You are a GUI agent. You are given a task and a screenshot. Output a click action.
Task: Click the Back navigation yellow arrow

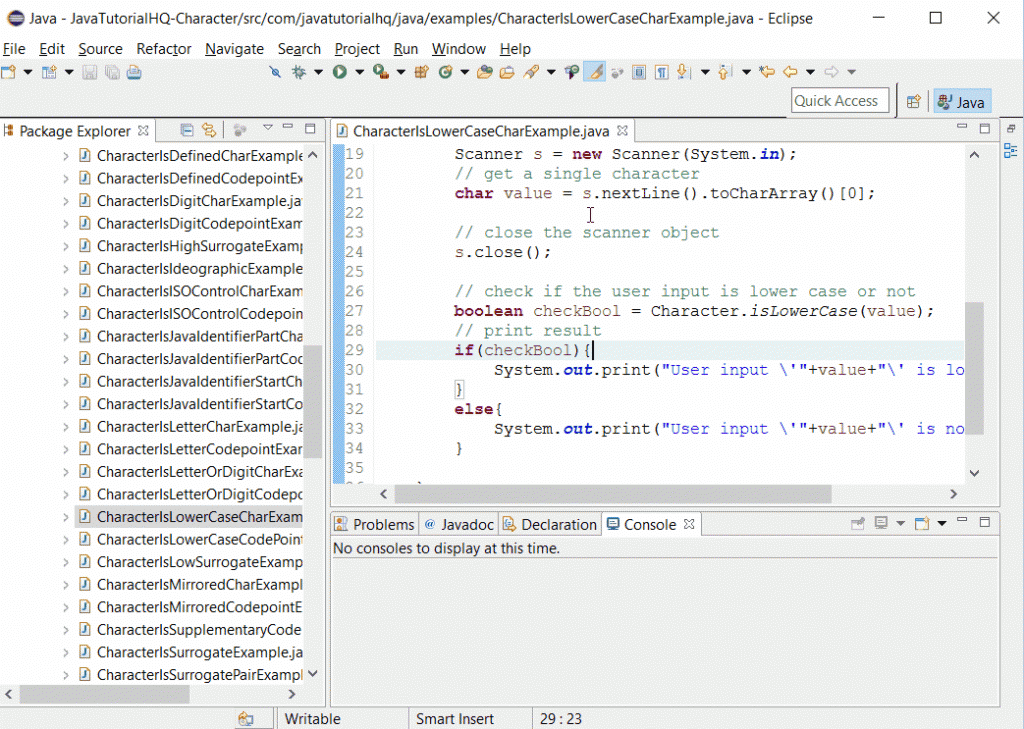click(790, 72)
